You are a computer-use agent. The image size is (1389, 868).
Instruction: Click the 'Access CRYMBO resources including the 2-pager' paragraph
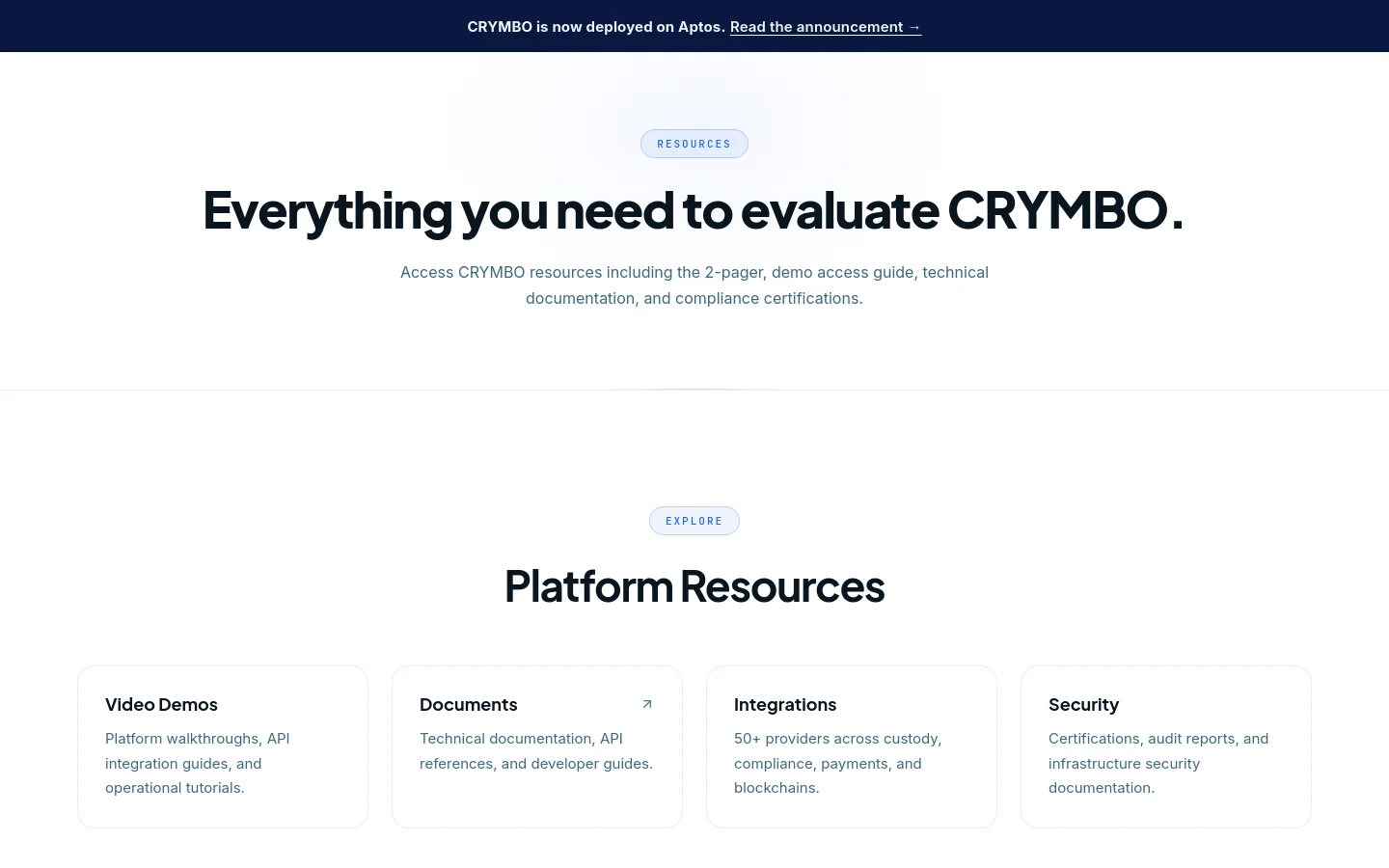click(x=694, y=285)
